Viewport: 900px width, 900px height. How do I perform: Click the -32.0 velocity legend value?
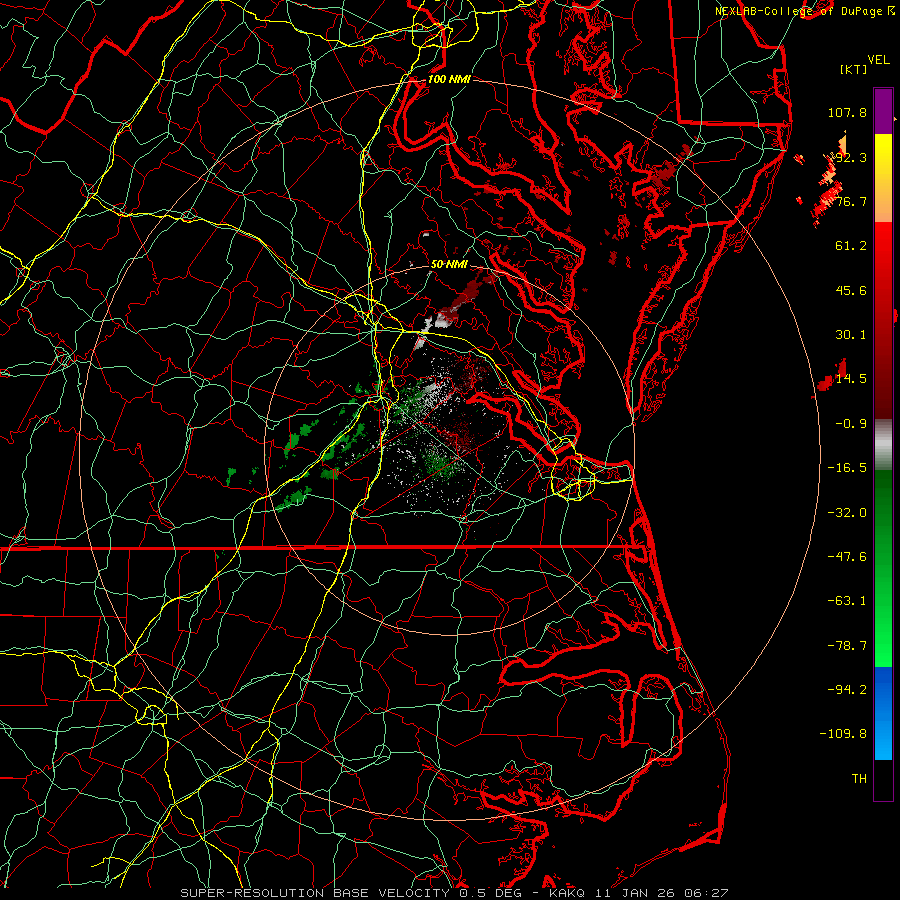coord(847,513)
